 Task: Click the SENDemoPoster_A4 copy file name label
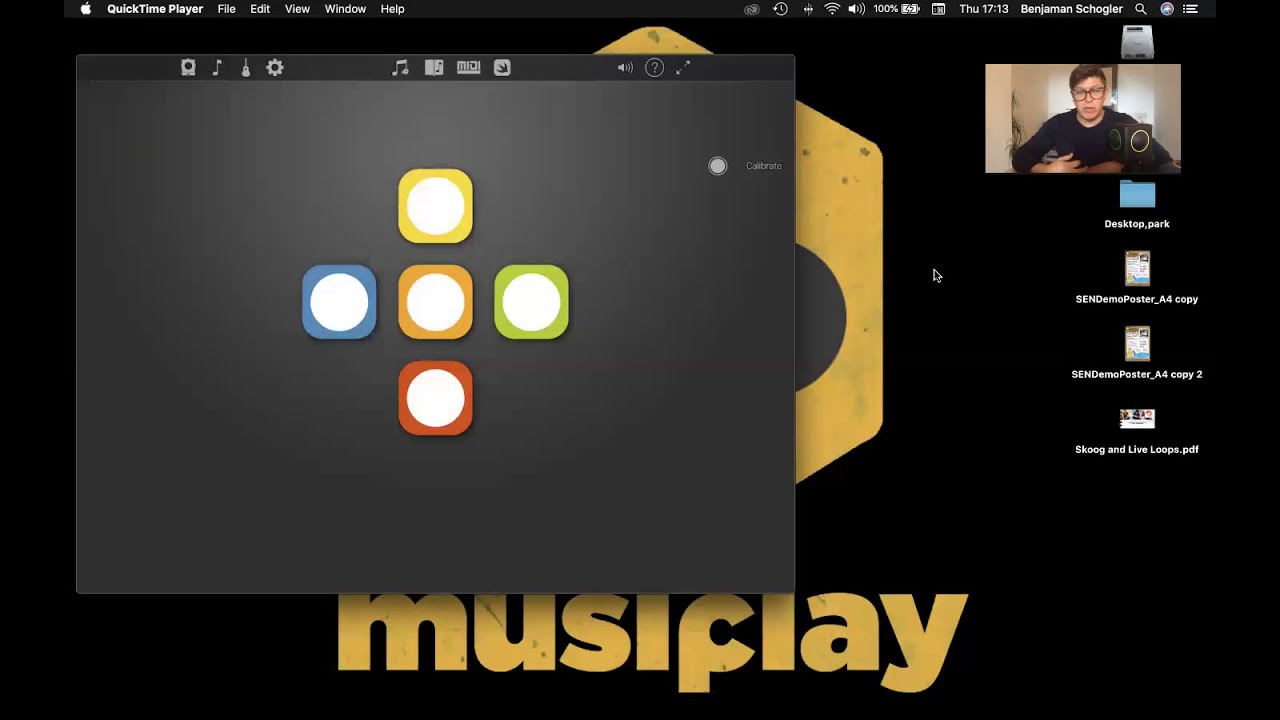[x=1137, y=299]
